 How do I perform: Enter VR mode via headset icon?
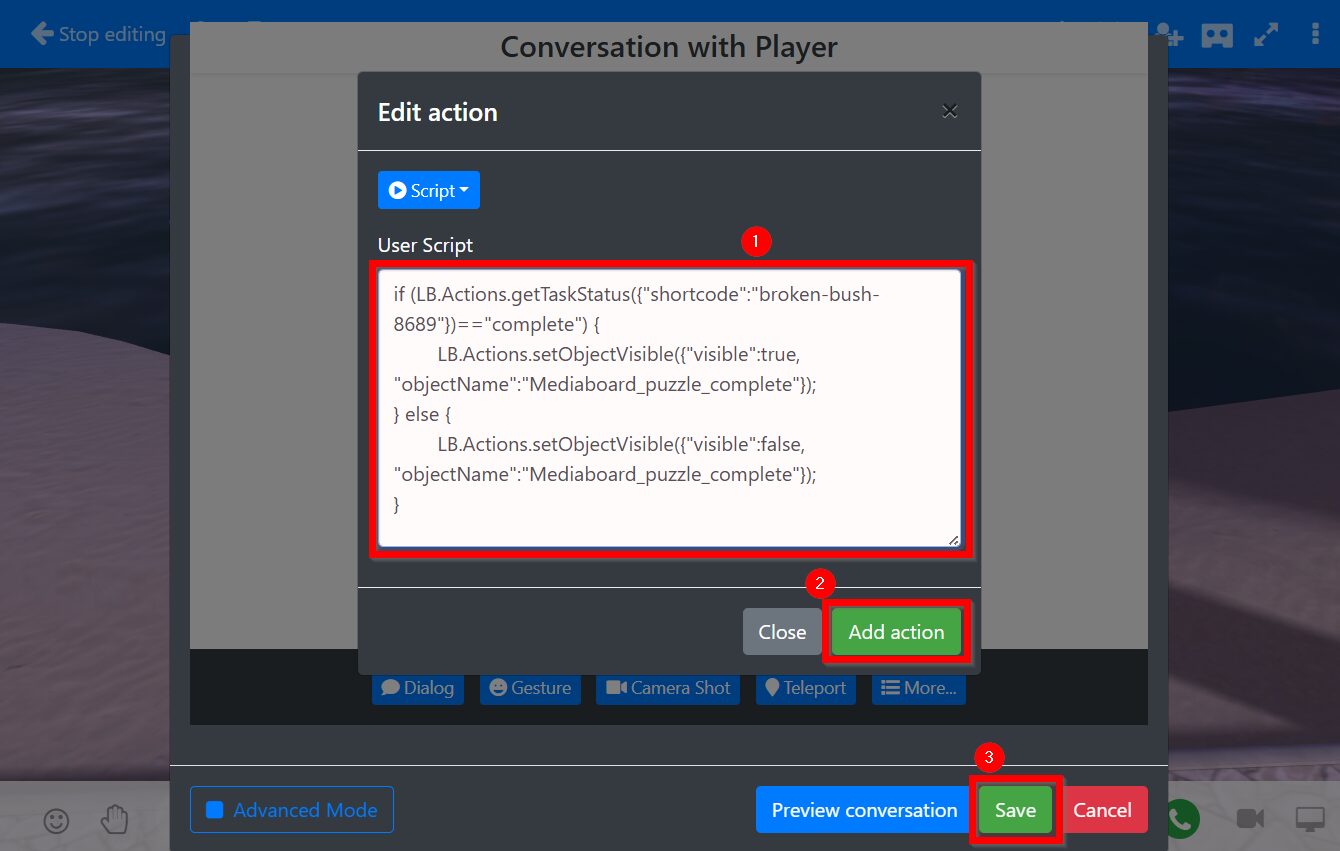pos(1217,35)
